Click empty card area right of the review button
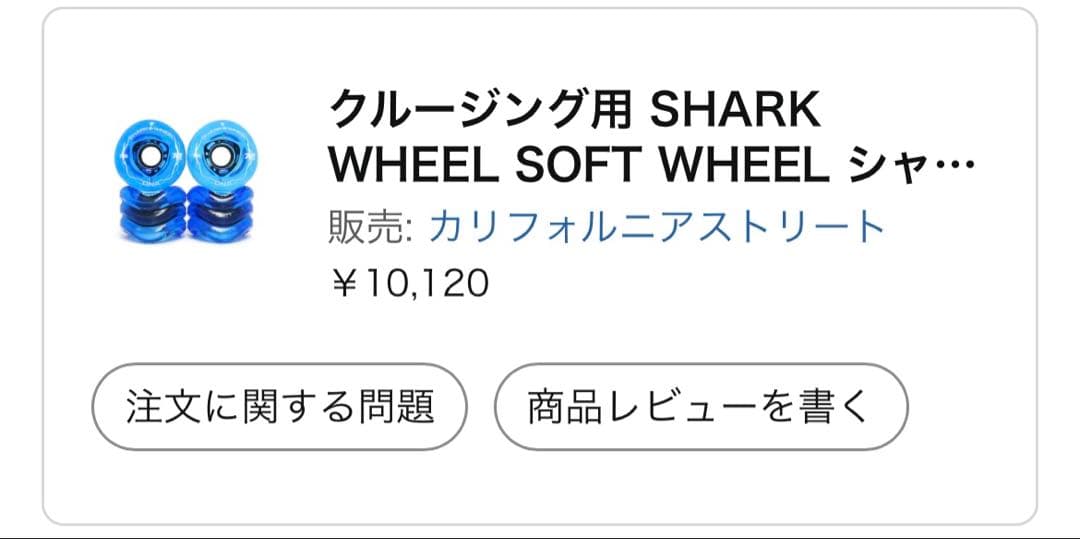 [x=970, y=407]
